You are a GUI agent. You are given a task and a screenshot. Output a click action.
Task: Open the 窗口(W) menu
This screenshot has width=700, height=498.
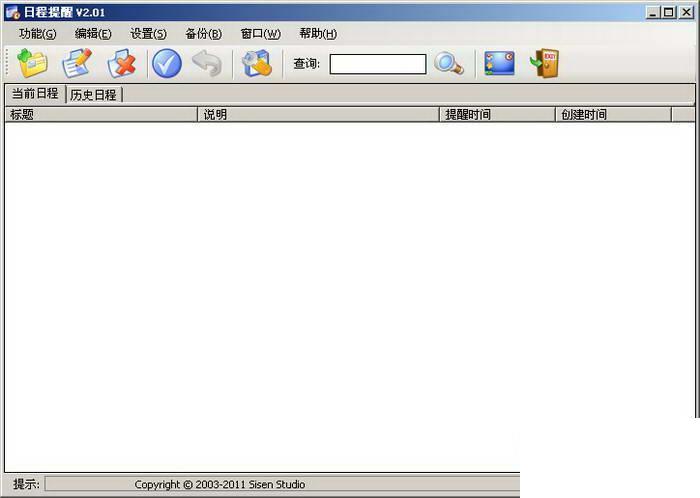coord(261,33)
